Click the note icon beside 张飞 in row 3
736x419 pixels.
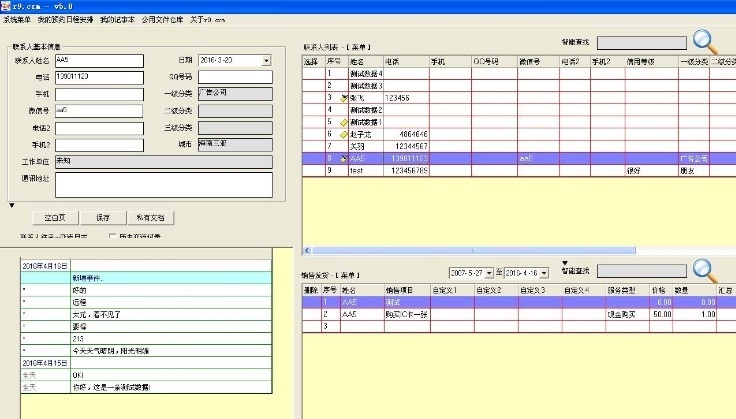344,98
